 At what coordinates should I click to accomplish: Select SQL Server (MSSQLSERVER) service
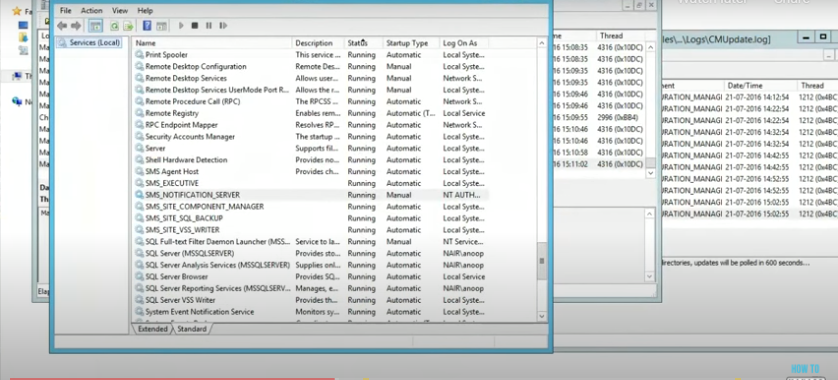(x=190, y=253)
